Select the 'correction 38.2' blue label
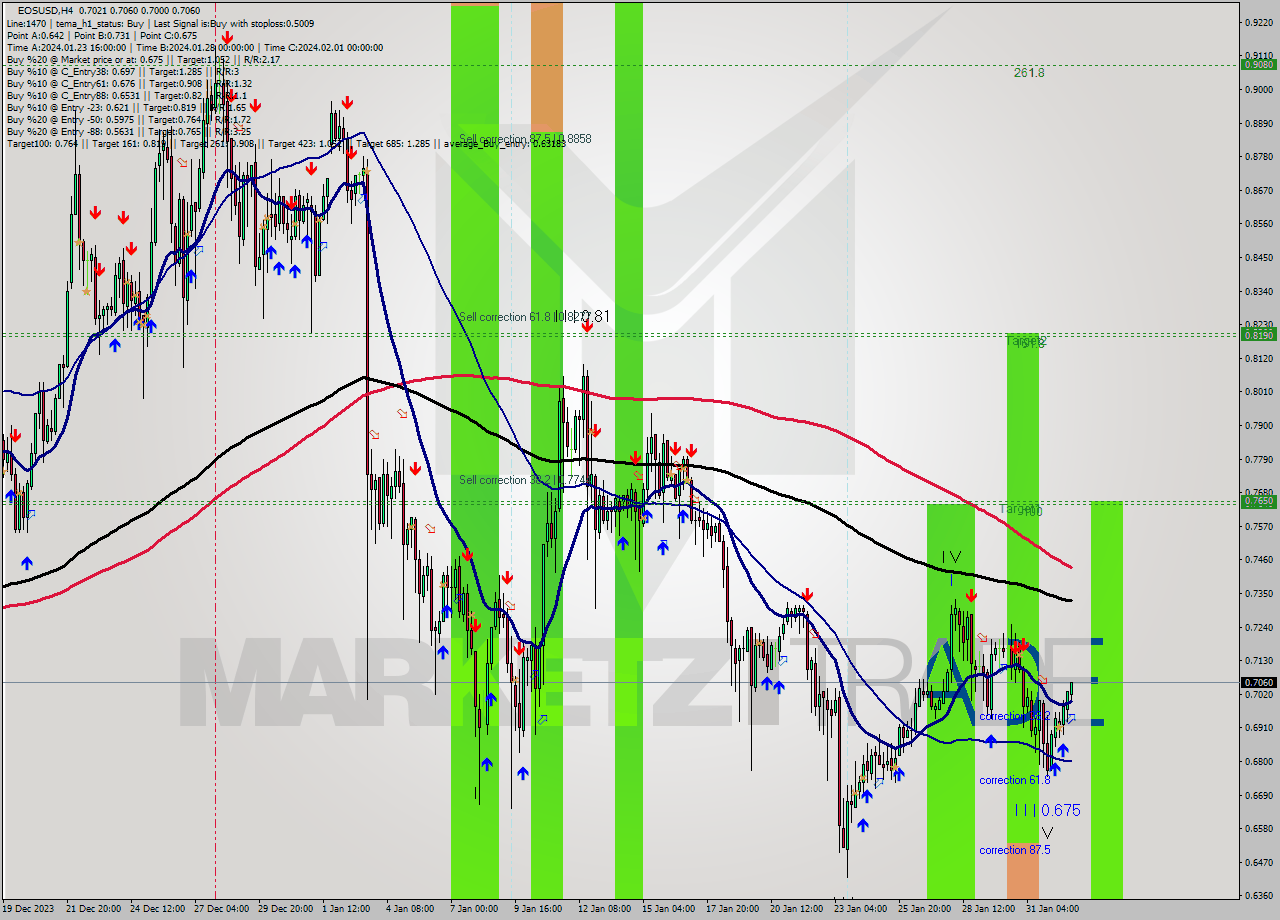Viewport: 1280px width, 920px height. click(x=1014, y=716)
